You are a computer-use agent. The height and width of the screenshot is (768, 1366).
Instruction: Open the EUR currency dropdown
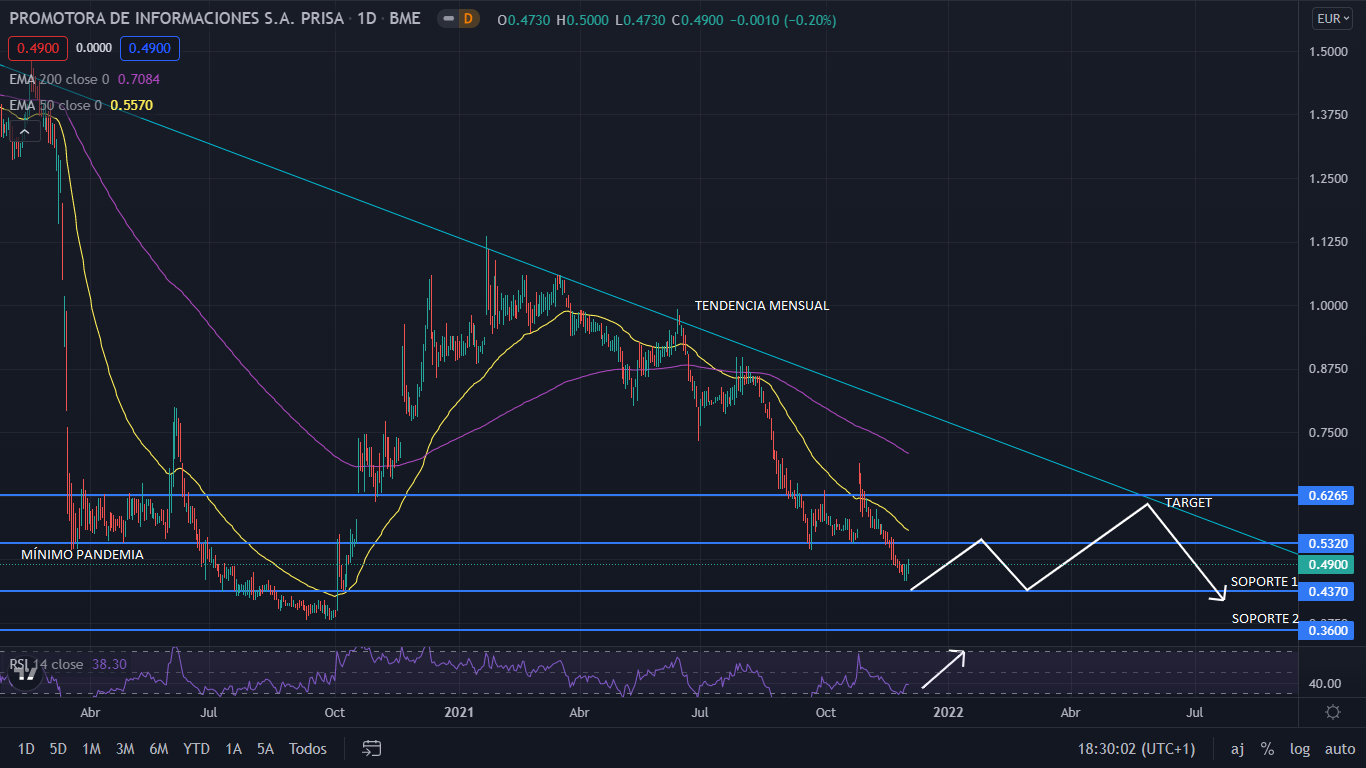coord(1332,18)
